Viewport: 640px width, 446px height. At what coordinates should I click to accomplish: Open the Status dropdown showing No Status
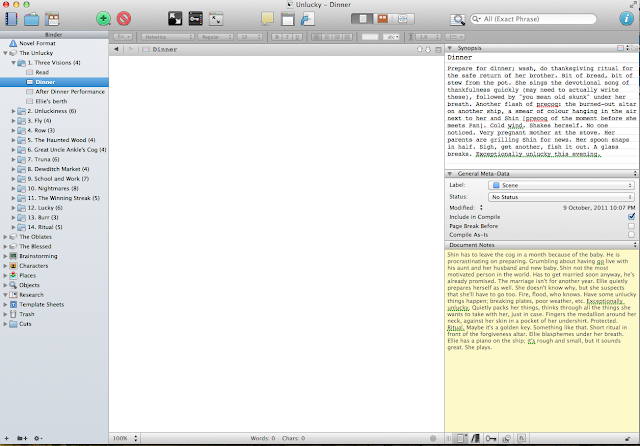(561, 197)
